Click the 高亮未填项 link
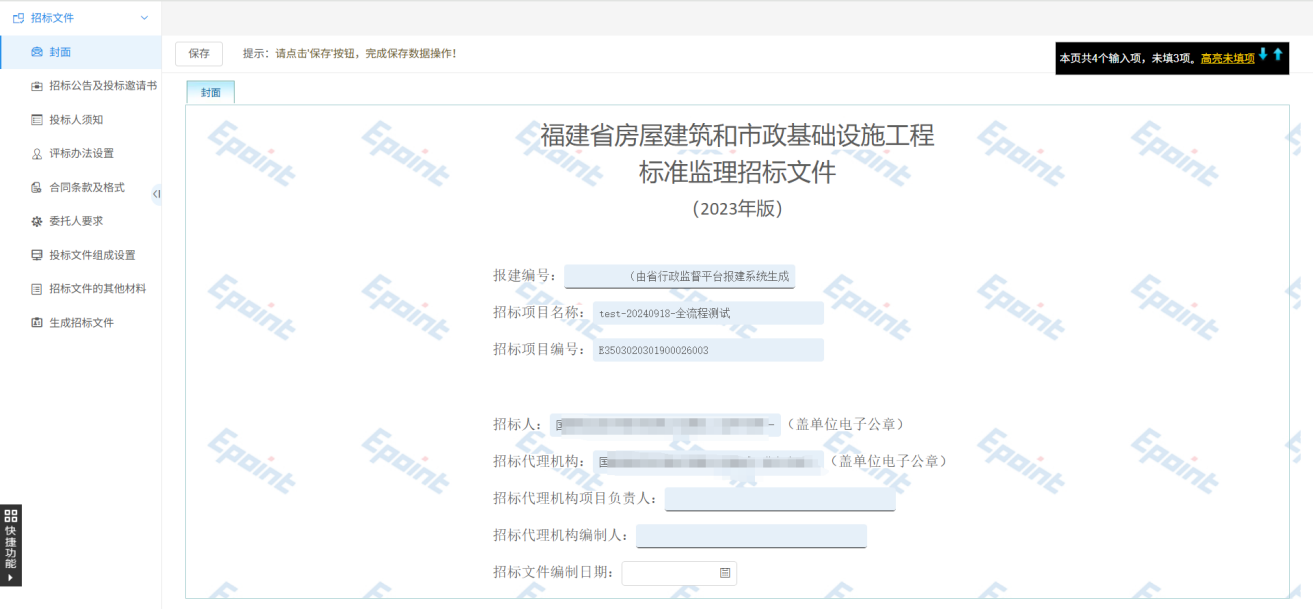 tap(1227, 59)
